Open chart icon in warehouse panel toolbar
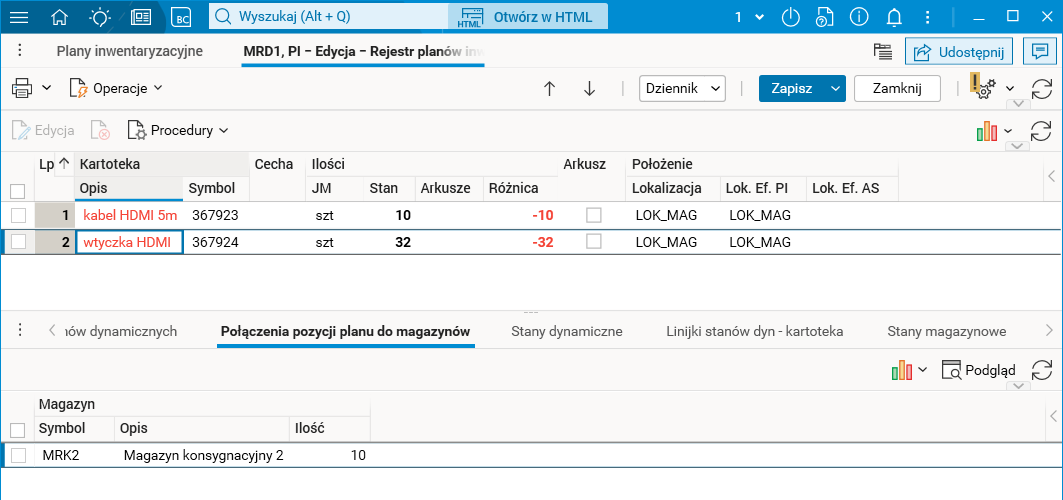 coord(902,370)
